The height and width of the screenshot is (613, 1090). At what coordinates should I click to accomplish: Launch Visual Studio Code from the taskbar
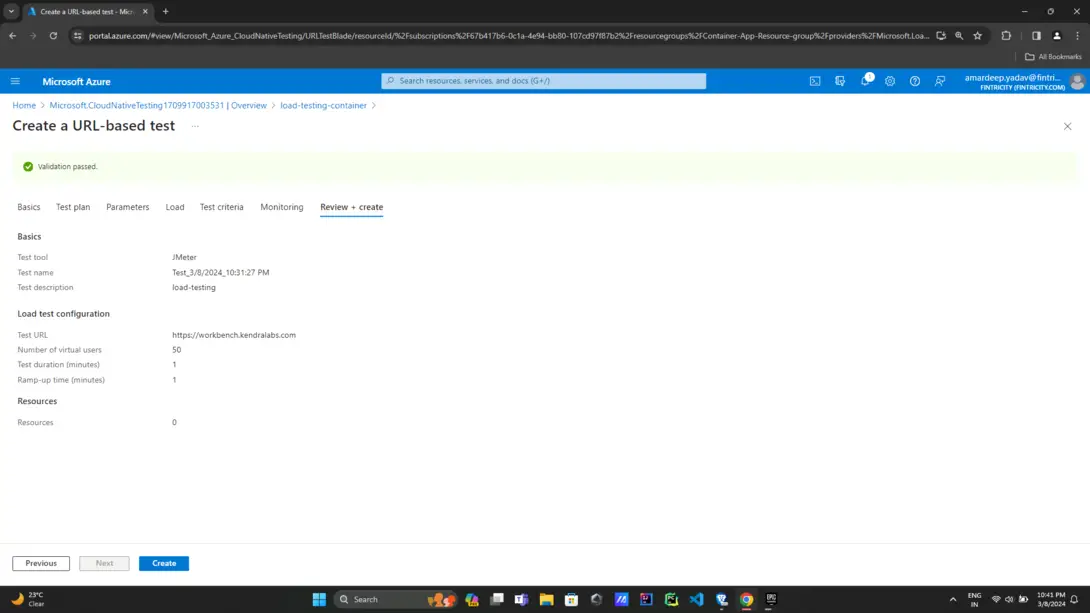pyautogui.click(x=696, y=599)
